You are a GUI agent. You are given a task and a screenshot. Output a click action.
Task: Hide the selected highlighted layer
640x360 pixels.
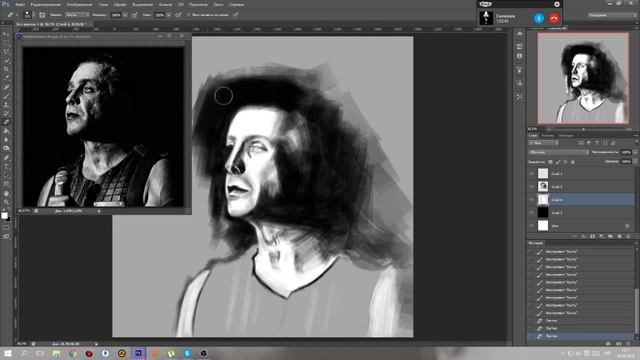[x=531, y=200]
